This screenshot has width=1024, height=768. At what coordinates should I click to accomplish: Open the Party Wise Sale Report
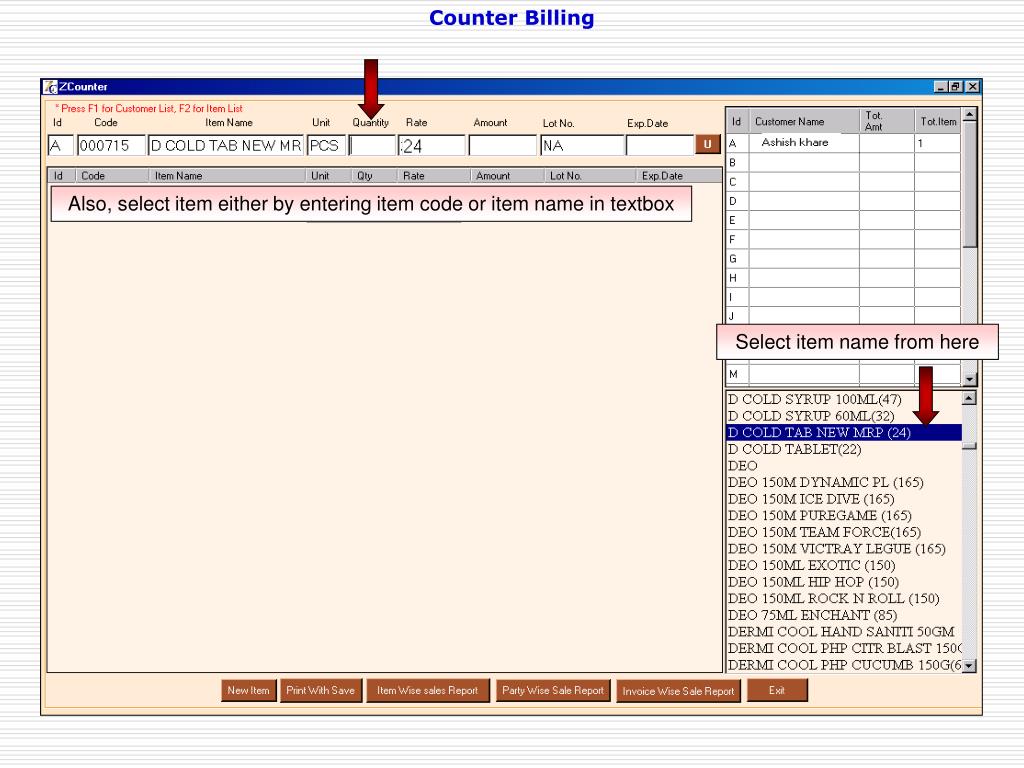point(552,690)
